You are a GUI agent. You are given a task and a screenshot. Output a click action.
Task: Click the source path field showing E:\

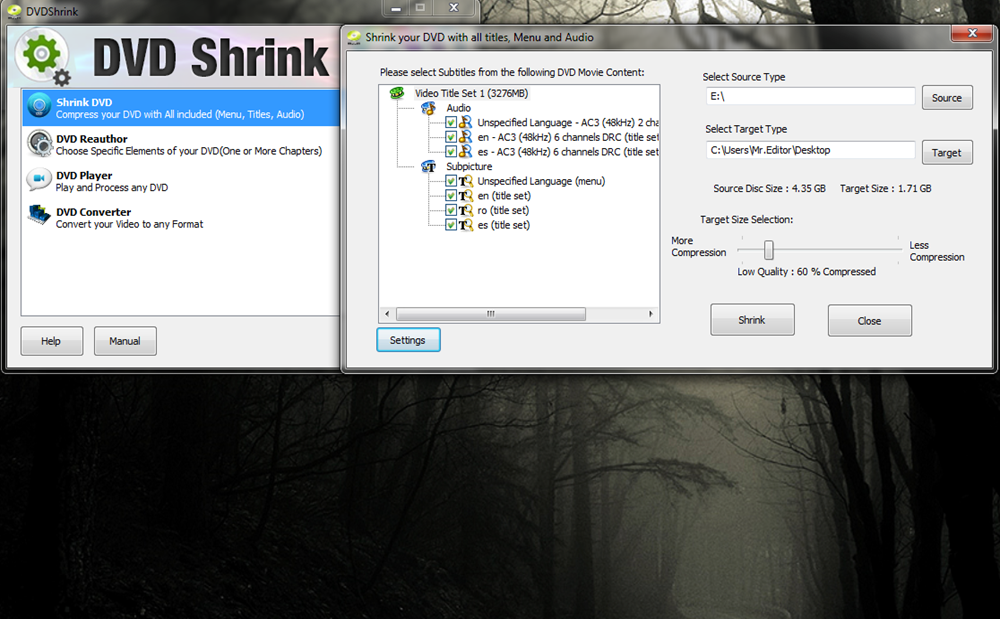pyautogui.click(x=811, y=96)
